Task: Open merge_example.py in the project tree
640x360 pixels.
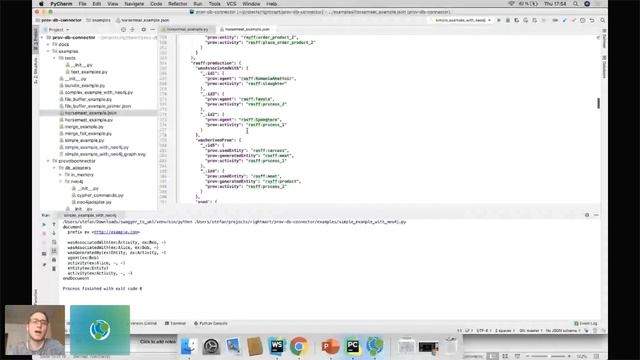Action: pyautogui.click(x=84, y=127)
